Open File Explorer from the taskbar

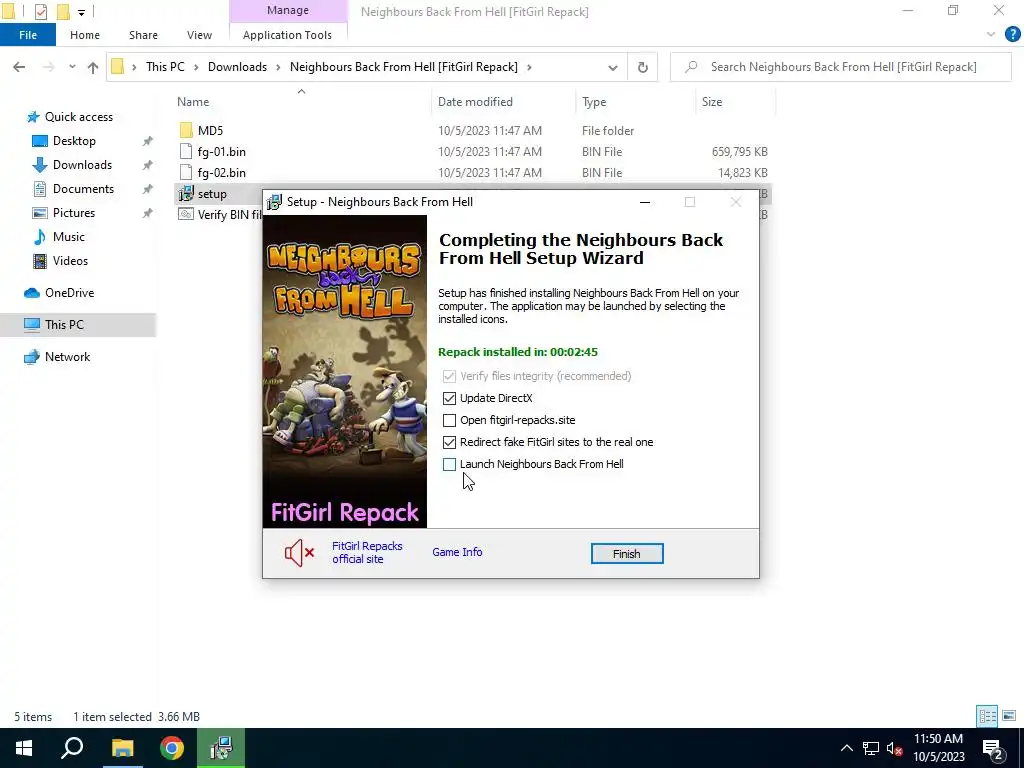coord(122,748)
